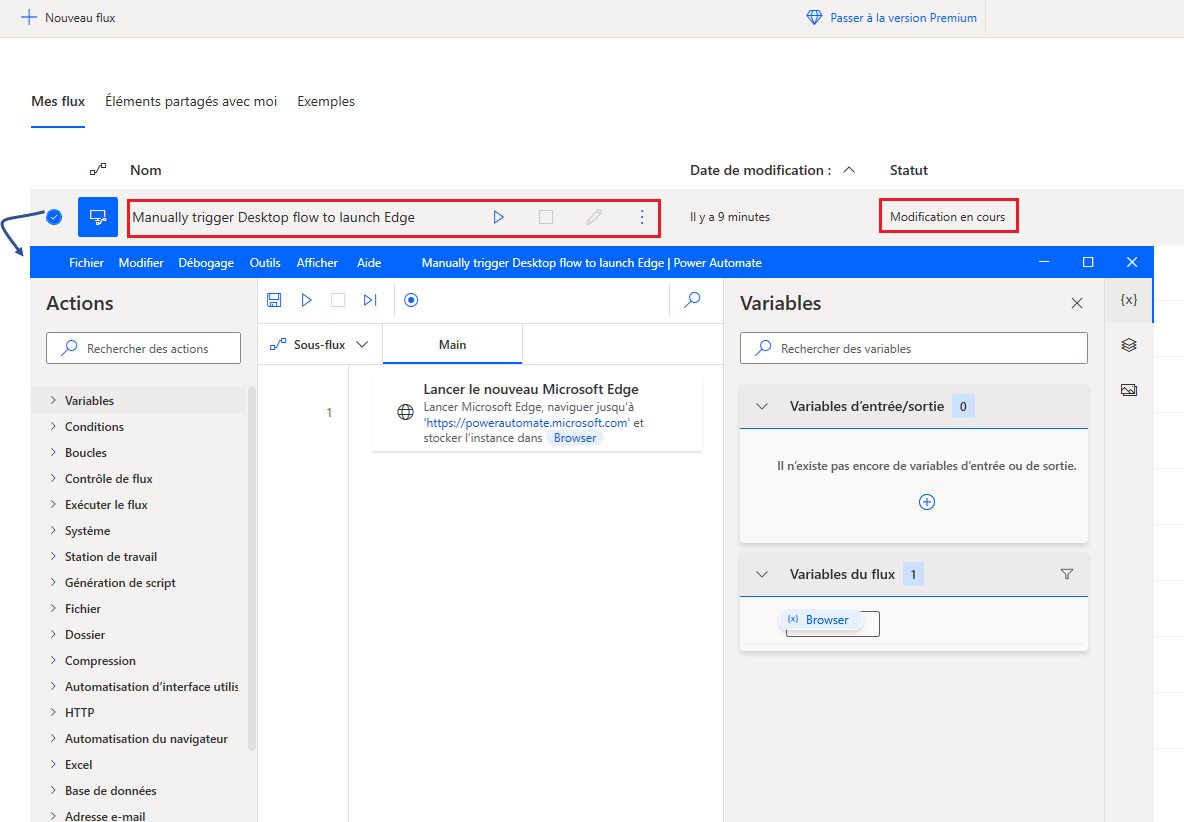Open the Outils menu
The image size is (1184, 822).
(x=265, y=263)
